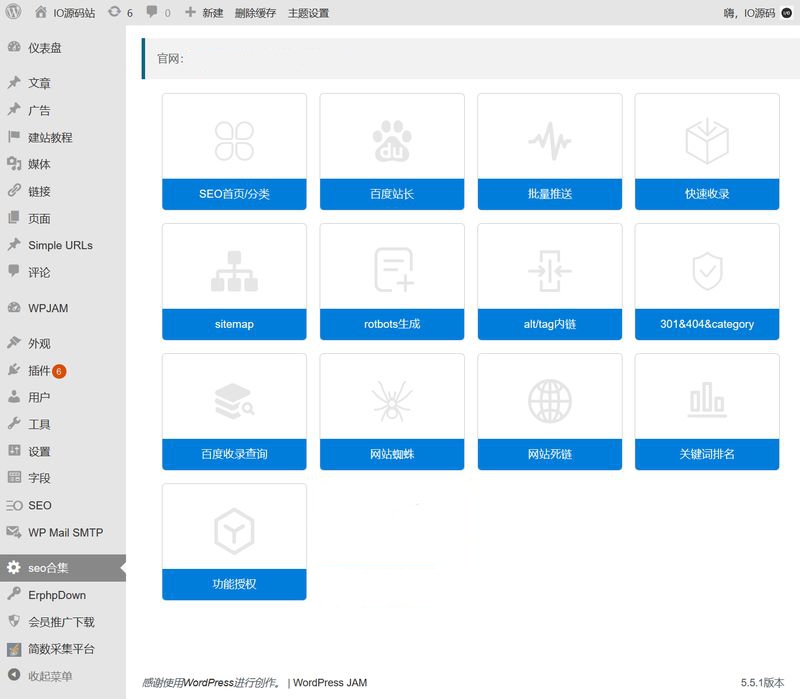Click the 5.5.1版本 version text
The image size is (800, 699).
point(762,683)
